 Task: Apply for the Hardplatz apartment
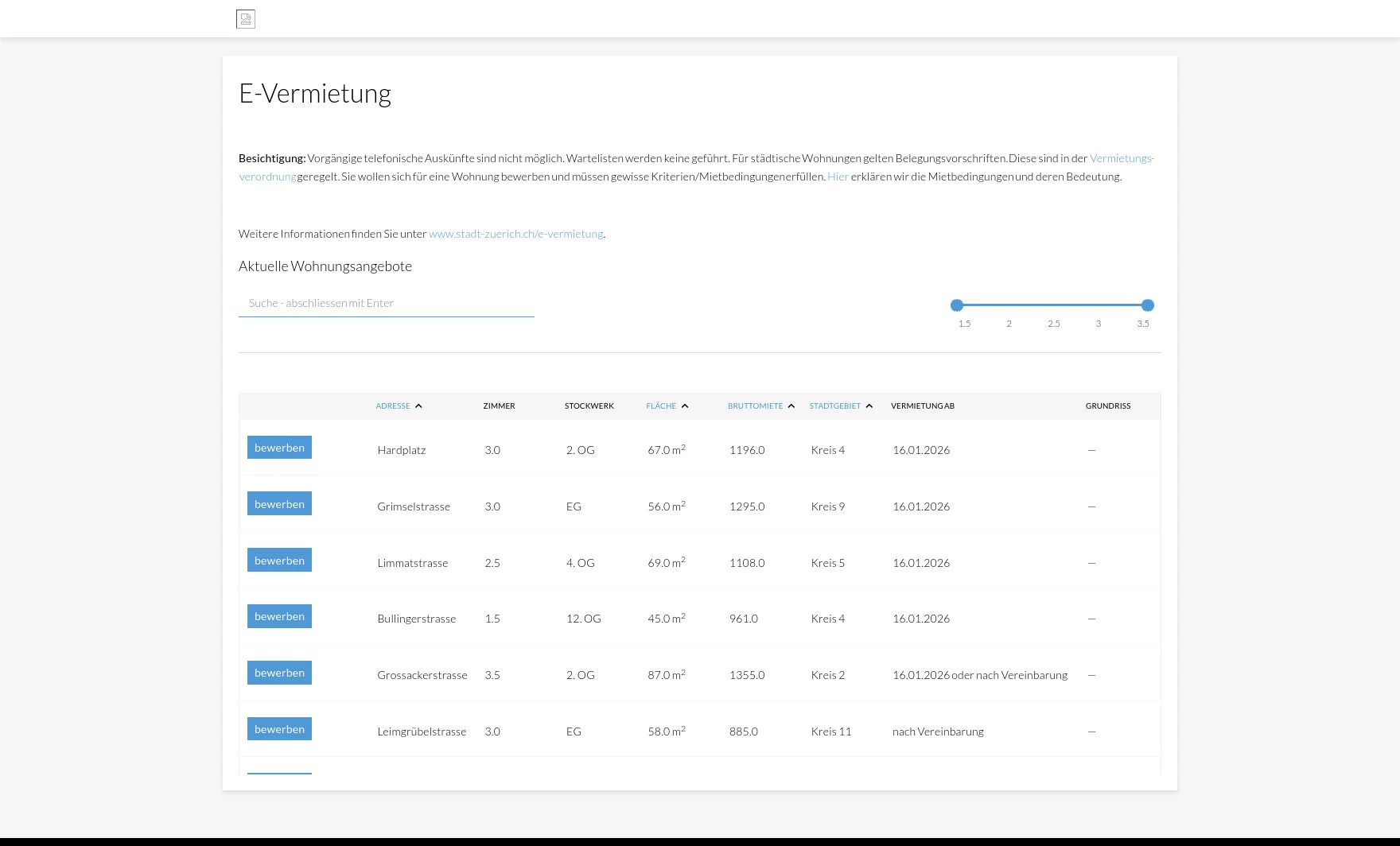[x=279, y=448]
